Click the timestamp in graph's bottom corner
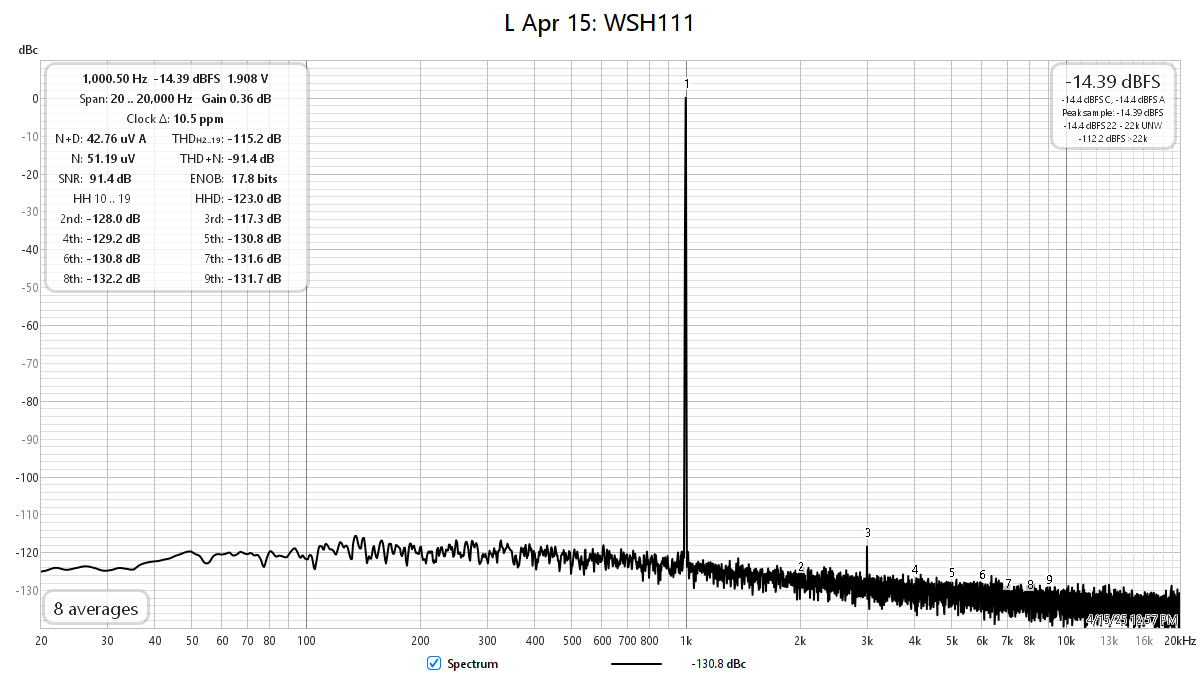Viewport: 1200px width, 675px height. 1134,620
